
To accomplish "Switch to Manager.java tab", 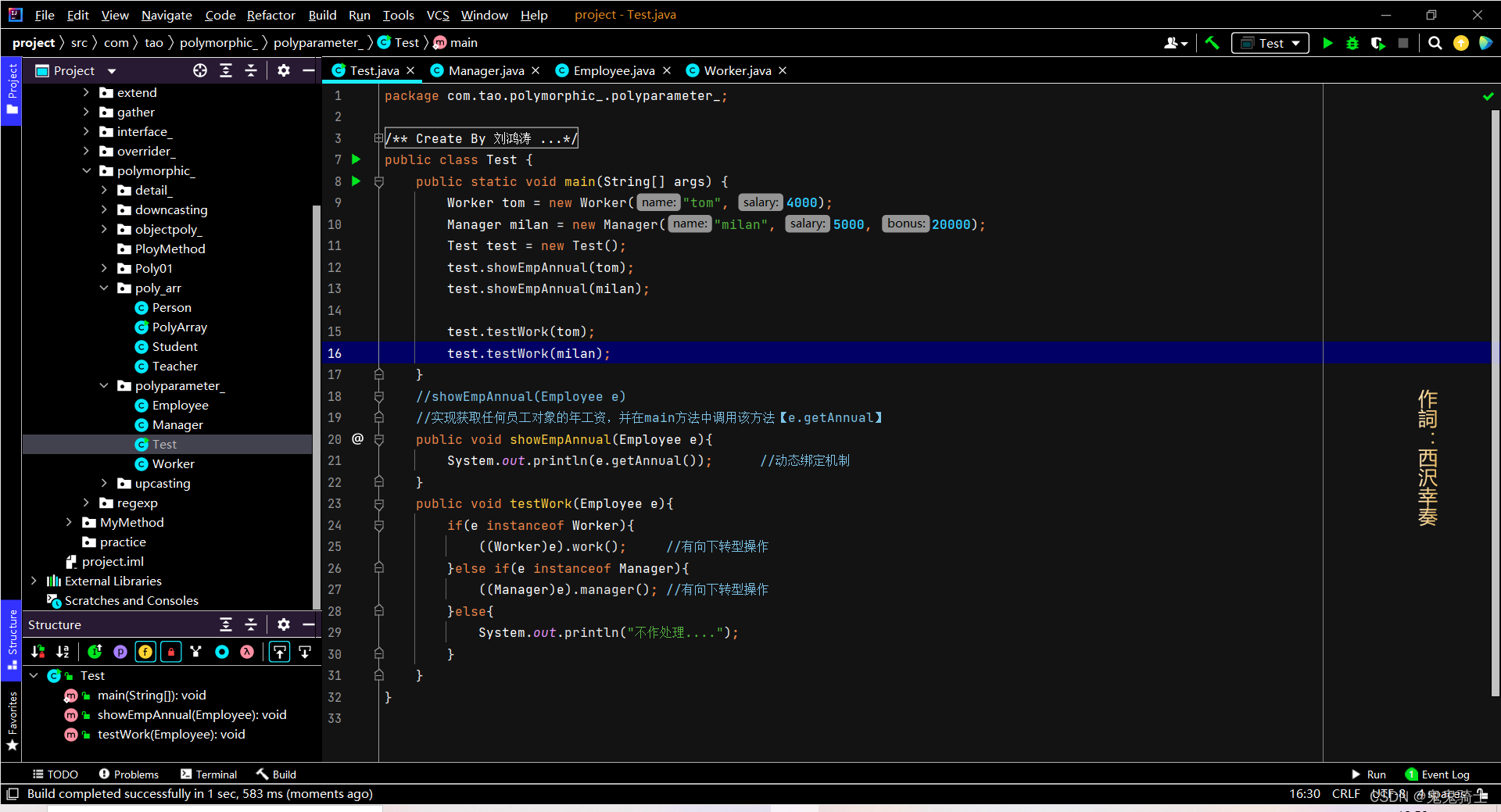I will (x=485, y=70).
